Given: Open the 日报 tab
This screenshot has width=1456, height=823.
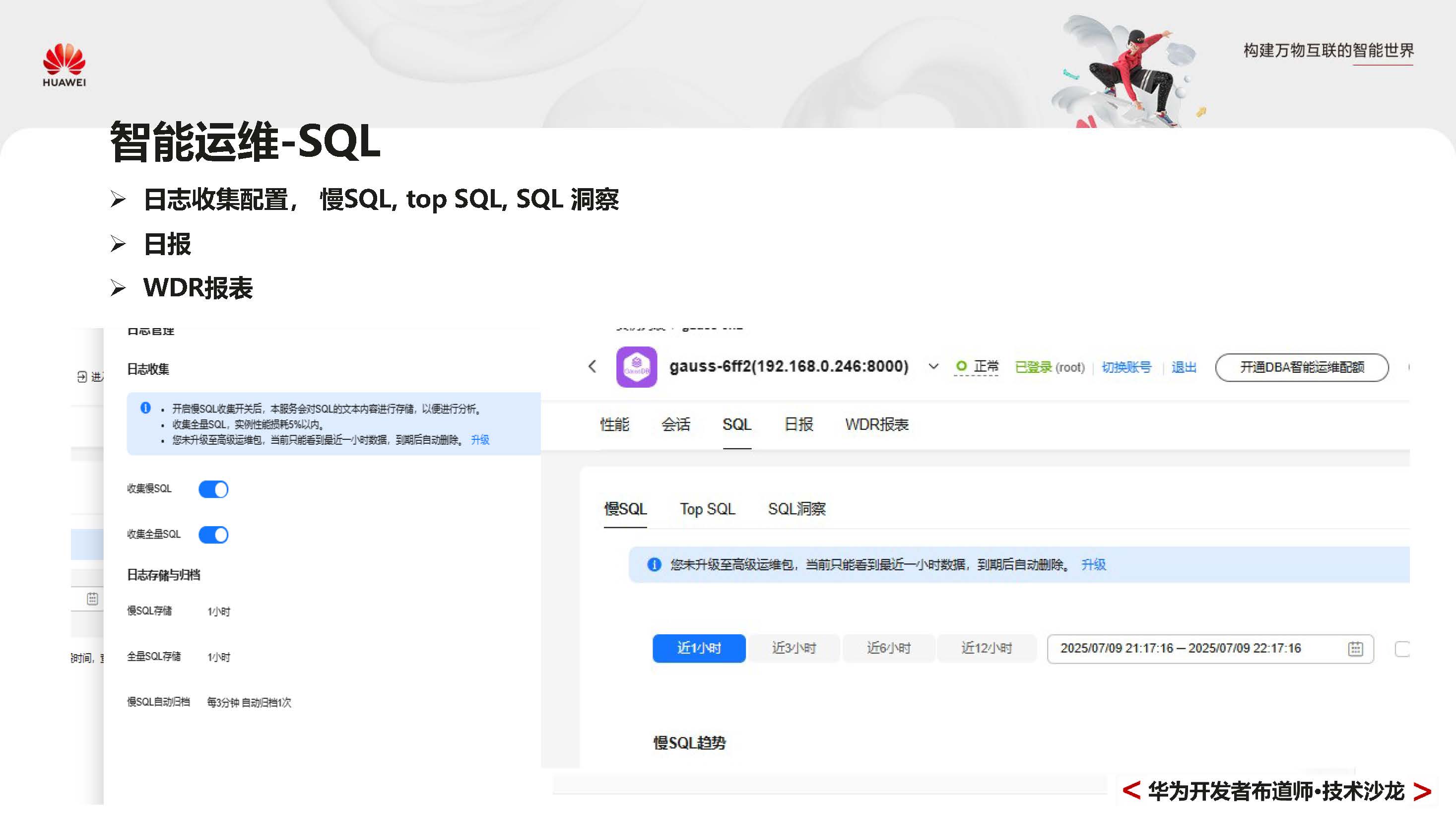Looking at the screenshot, I should point(798,424).
